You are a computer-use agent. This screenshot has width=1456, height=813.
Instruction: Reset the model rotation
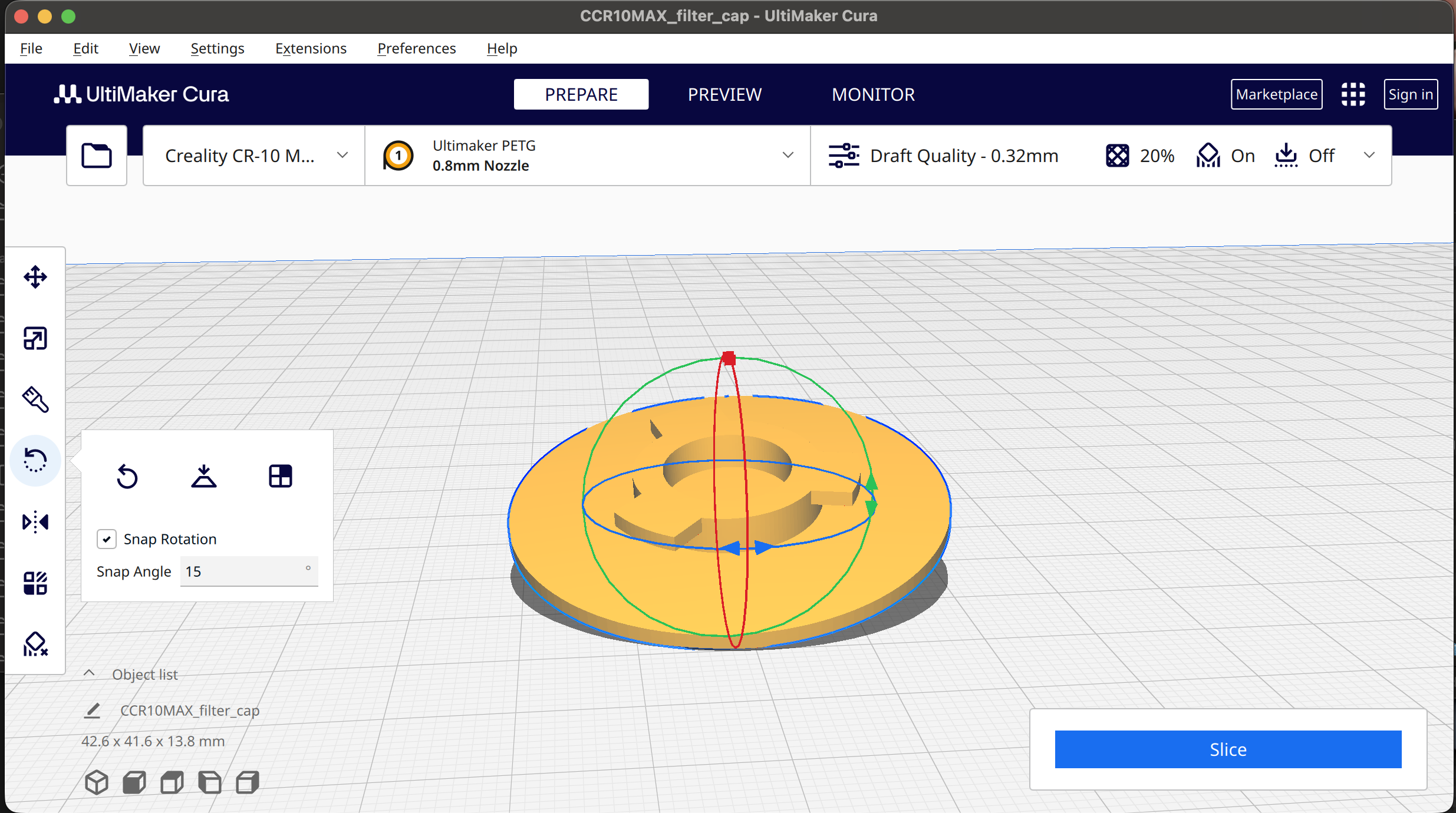click(127, 476)
